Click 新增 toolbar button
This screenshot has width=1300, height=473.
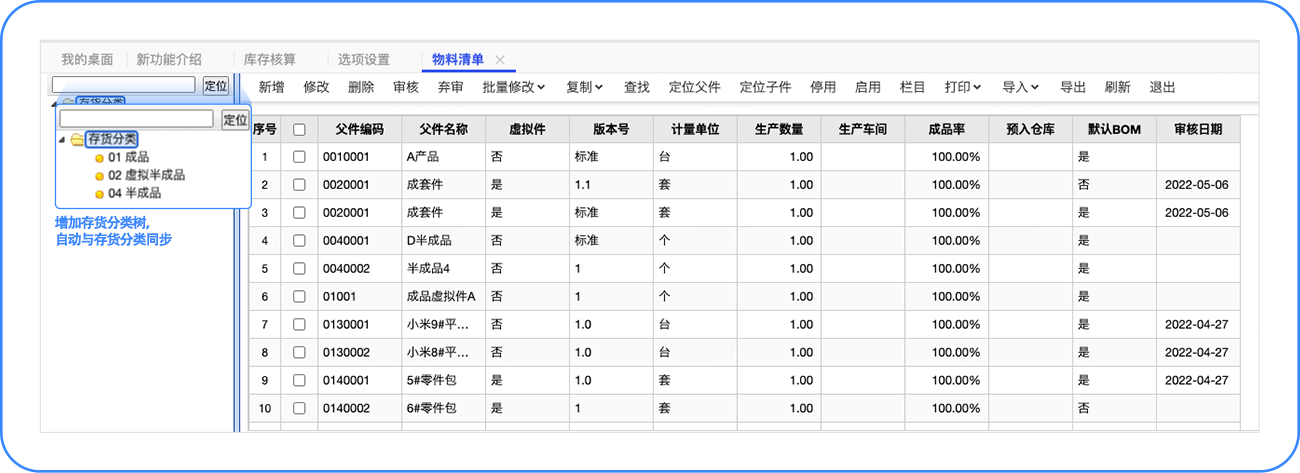(x=271, y=87)
